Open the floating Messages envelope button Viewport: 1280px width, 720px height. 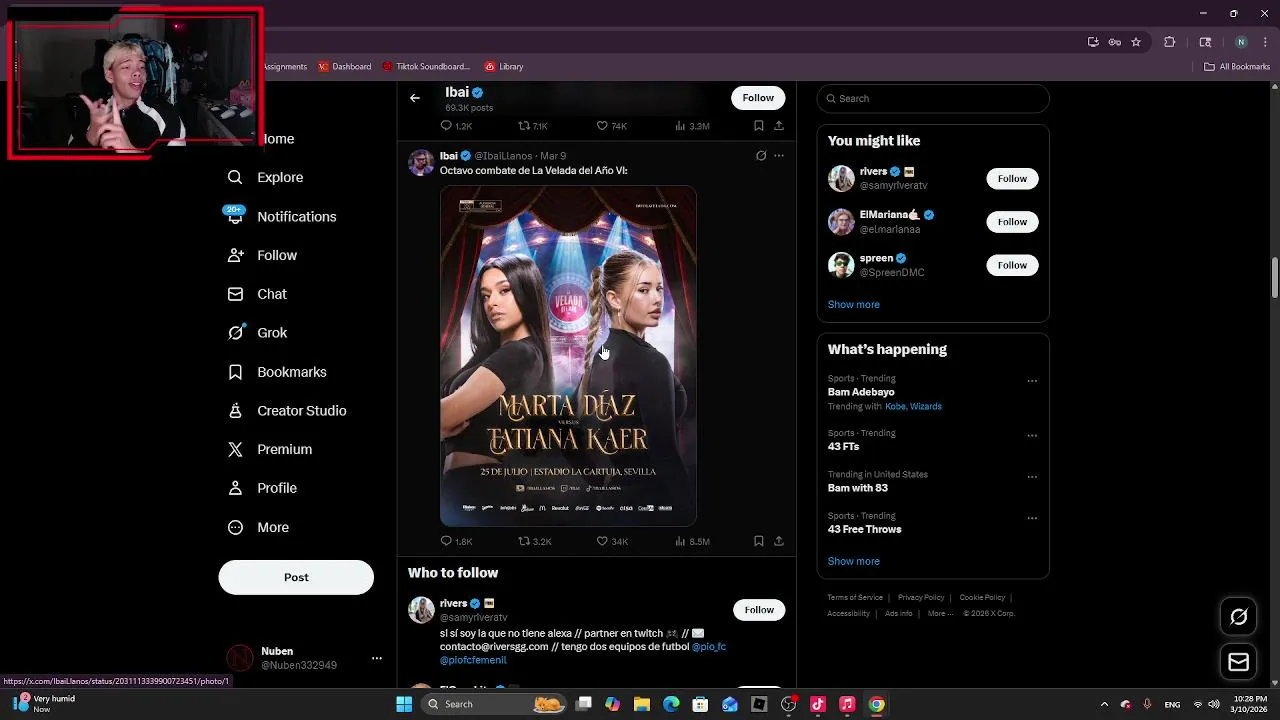(x=1239, y=662)
